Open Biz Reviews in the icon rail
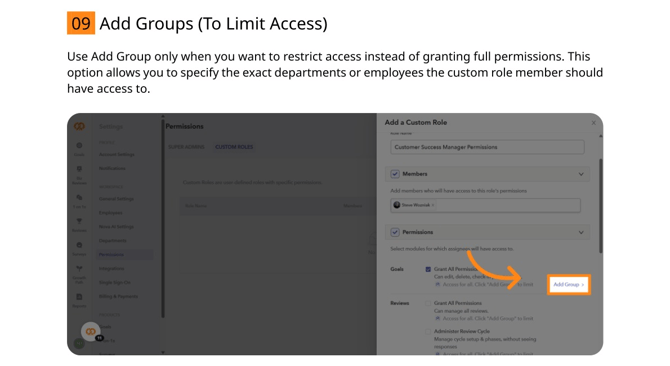Image resolution: width=670 pixels, height=366 pixels. [79, 175]
